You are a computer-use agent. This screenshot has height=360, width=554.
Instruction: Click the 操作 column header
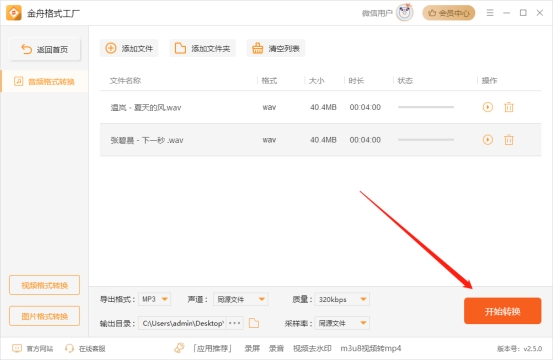pos(489,81)
